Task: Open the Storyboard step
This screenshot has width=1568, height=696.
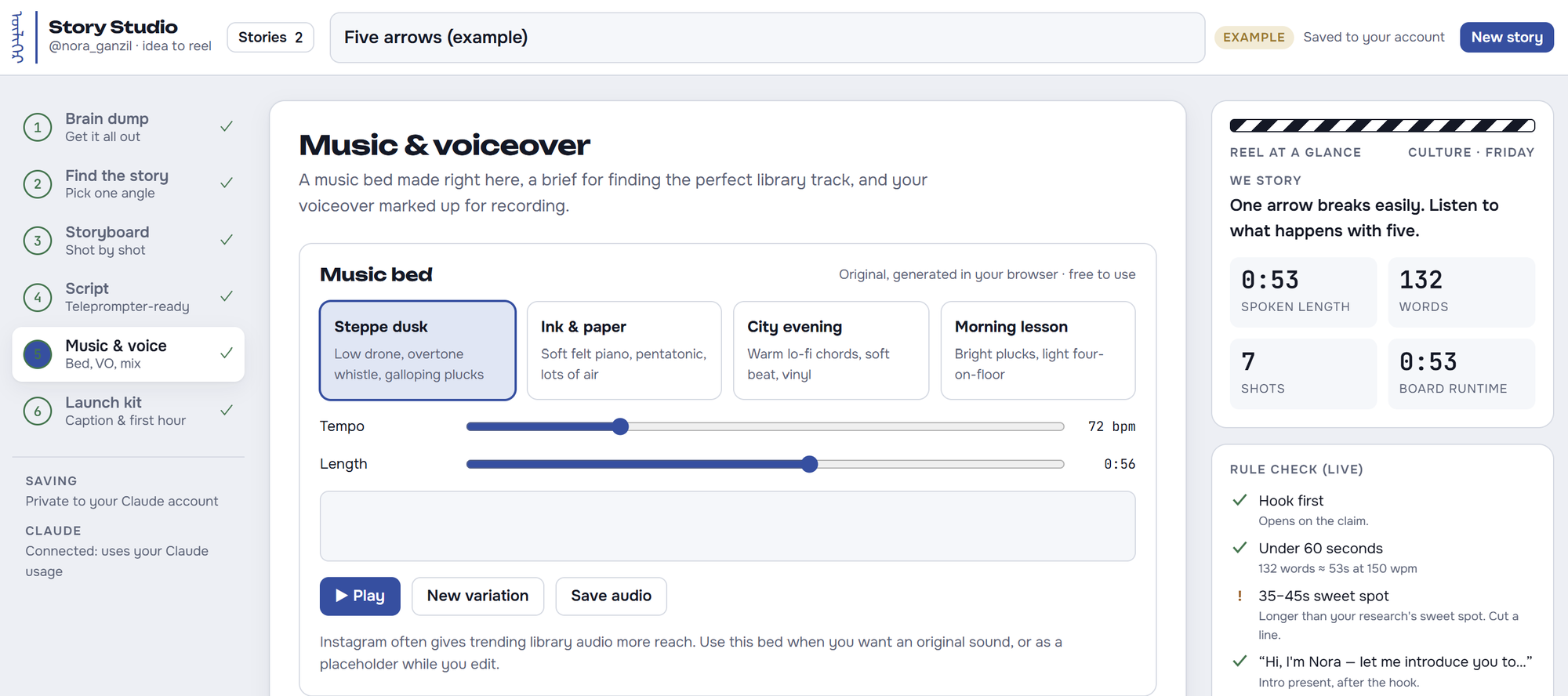Action: click(x=129, y=241)
